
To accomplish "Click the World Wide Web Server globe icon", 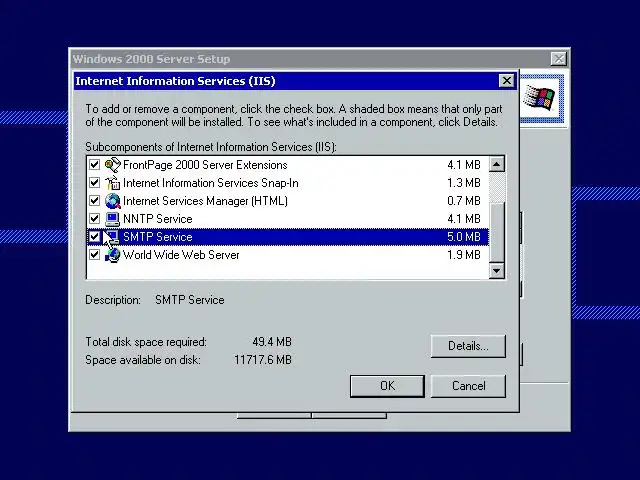I will tap(113, 255).
